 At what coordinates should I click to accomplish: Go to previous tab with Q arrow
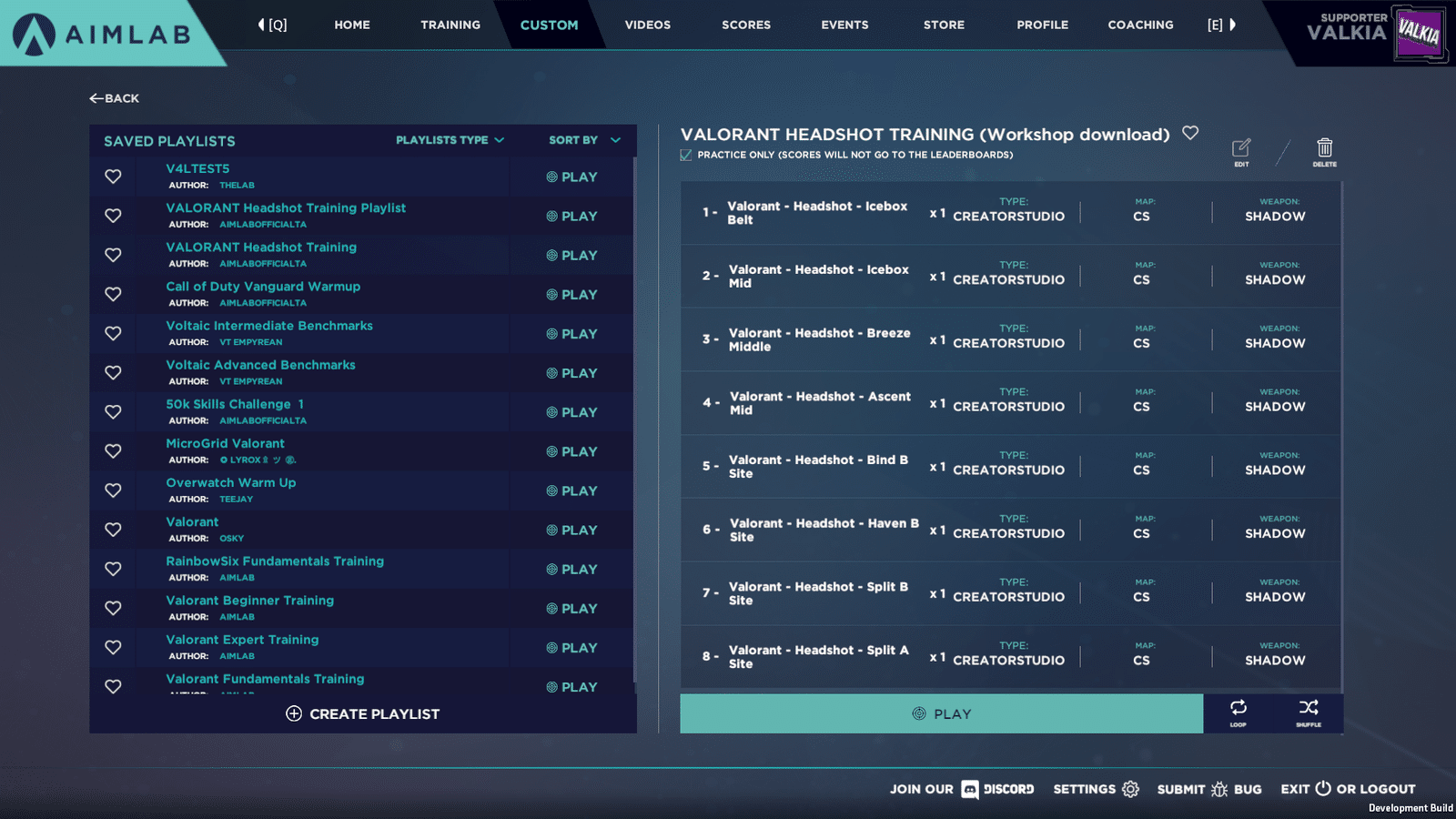point(272,25)
